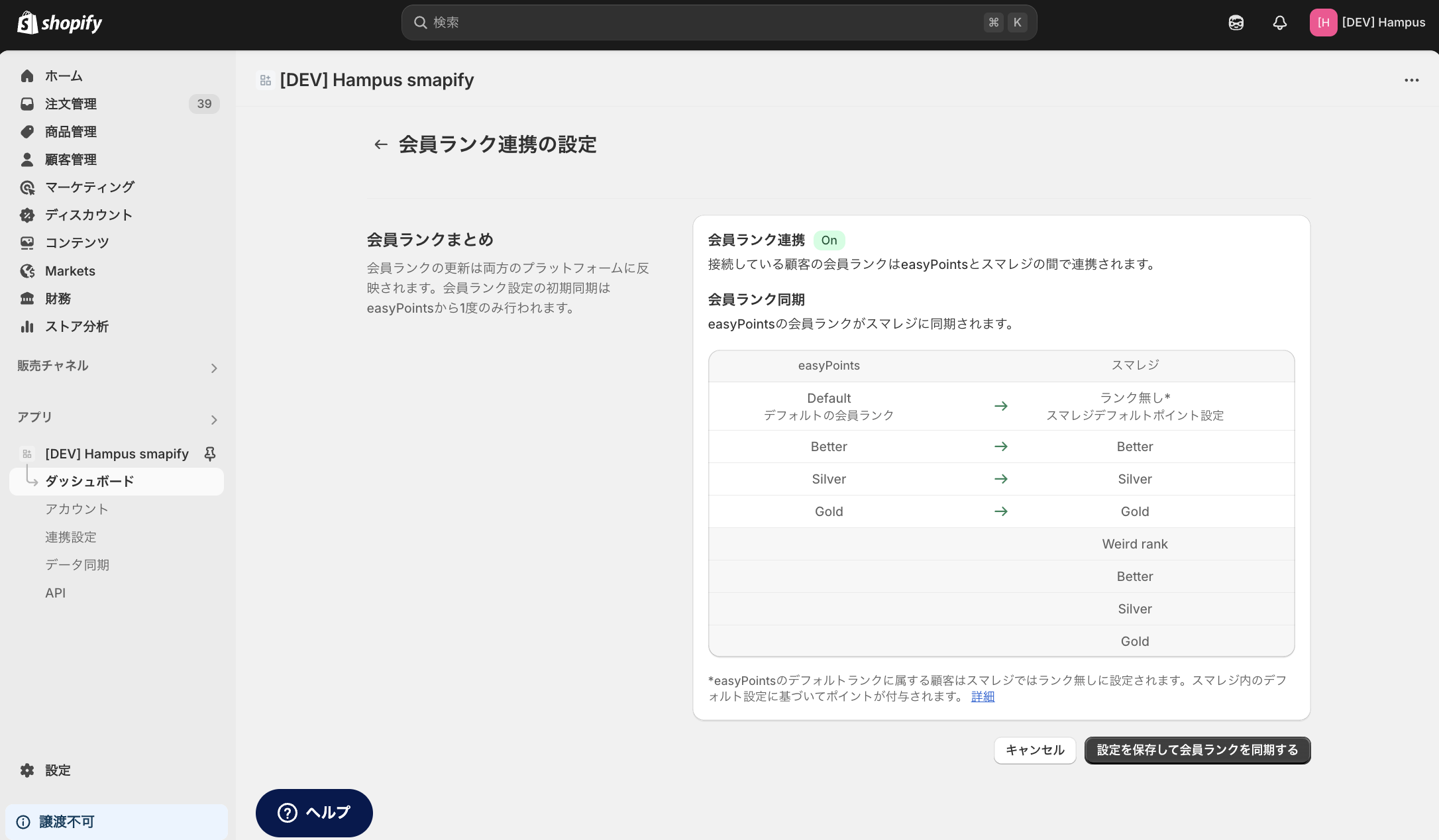1439x840 pixels.
Task: Follow the 詳細 link
Action: [x=983, y=696]
